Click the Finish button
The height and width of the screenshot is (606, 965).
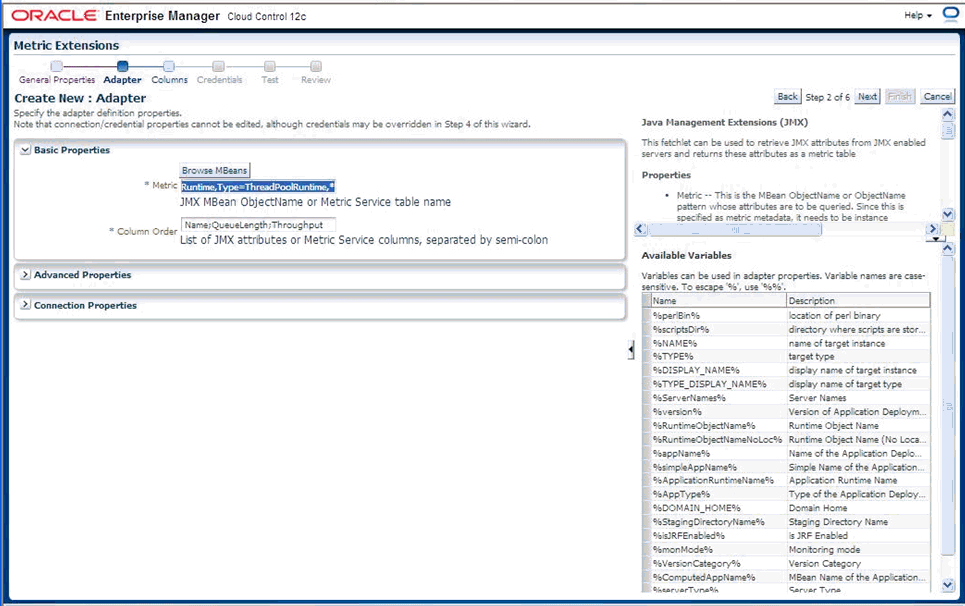(x=899, y=97)
